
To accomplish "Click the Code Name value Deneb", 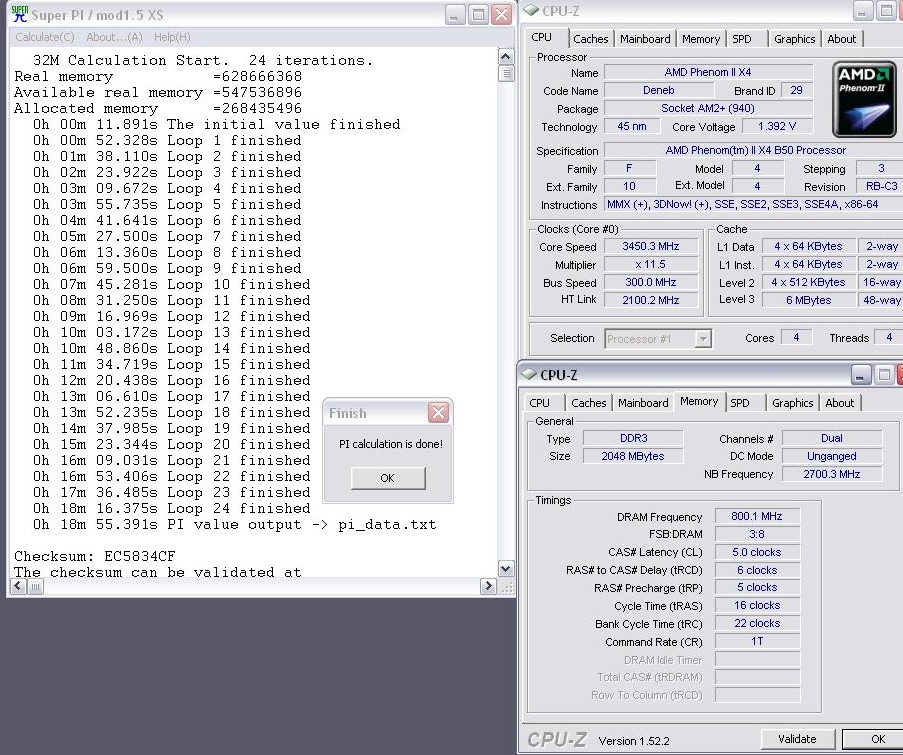I will [658, 90].
